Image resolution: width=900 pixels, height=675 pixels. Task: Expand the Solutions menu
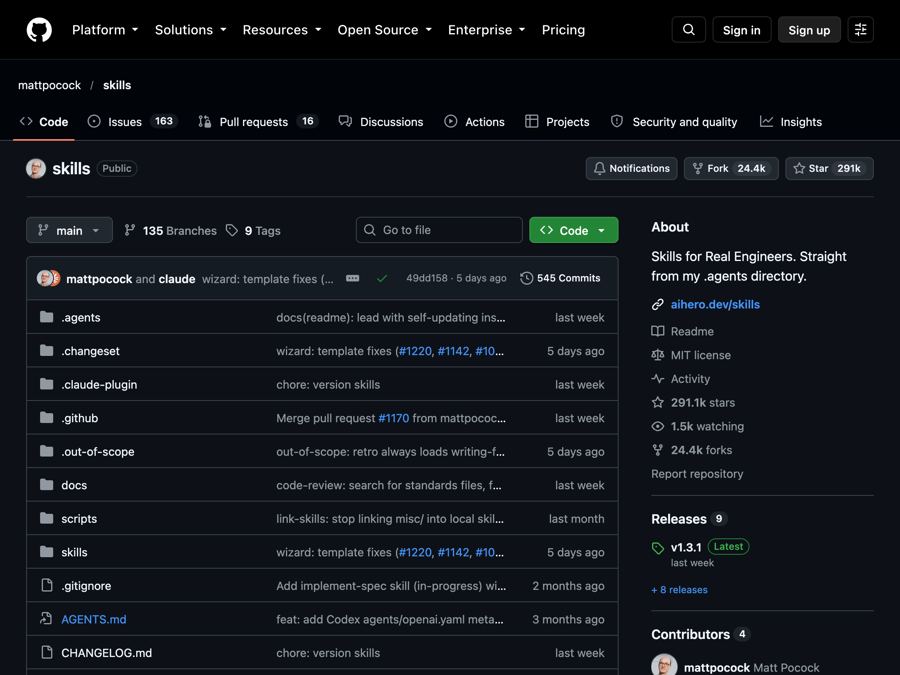point(191,30)
